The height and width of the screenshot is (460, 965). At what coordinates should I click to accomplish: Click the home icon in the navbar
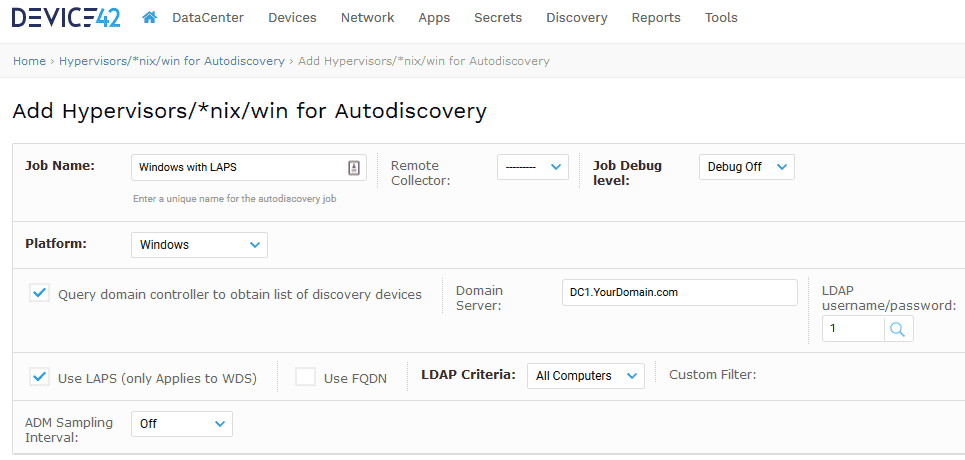149,17
